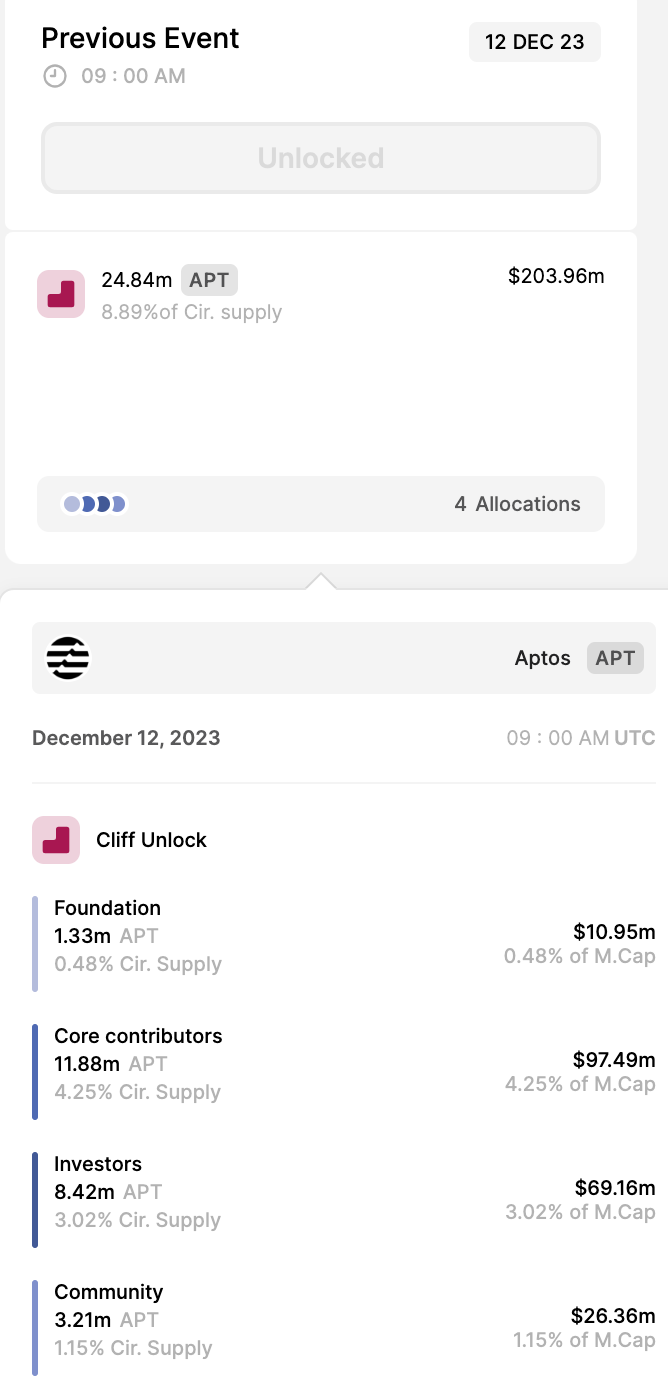Click the Foundation light purple color bar

35,944
